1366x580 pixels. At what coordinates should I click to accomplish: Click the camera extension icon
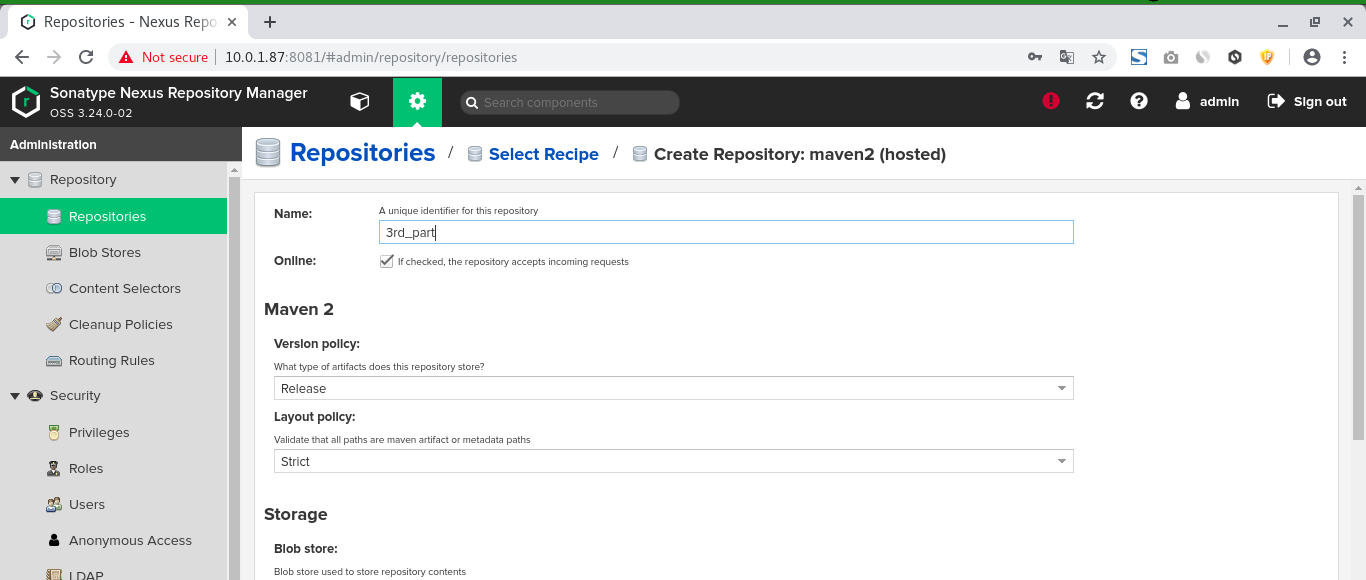[1171, 58]
